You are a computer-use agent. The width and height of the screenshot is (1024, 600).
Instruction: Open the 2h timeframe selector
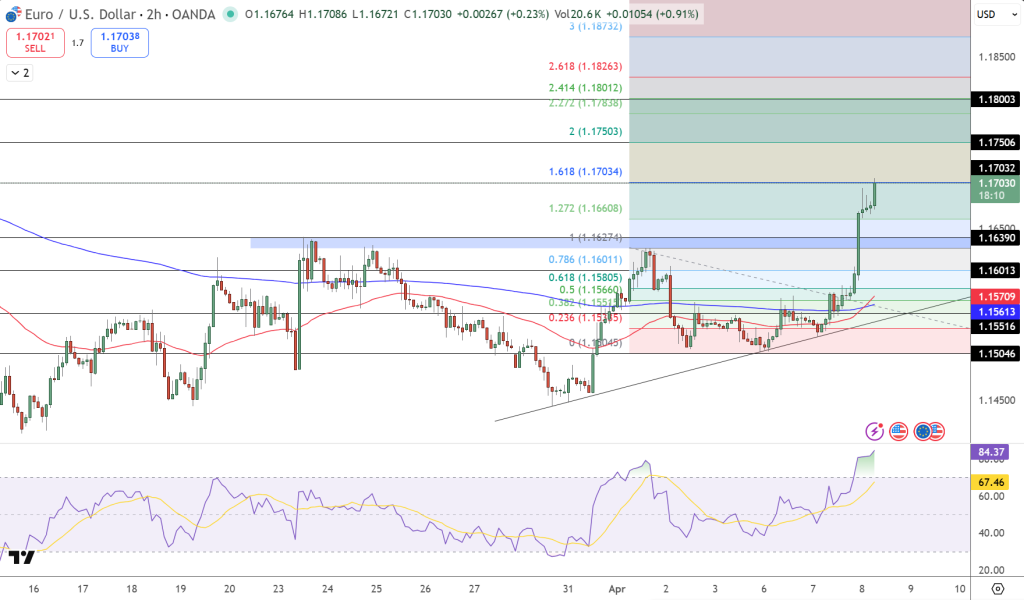152,14
